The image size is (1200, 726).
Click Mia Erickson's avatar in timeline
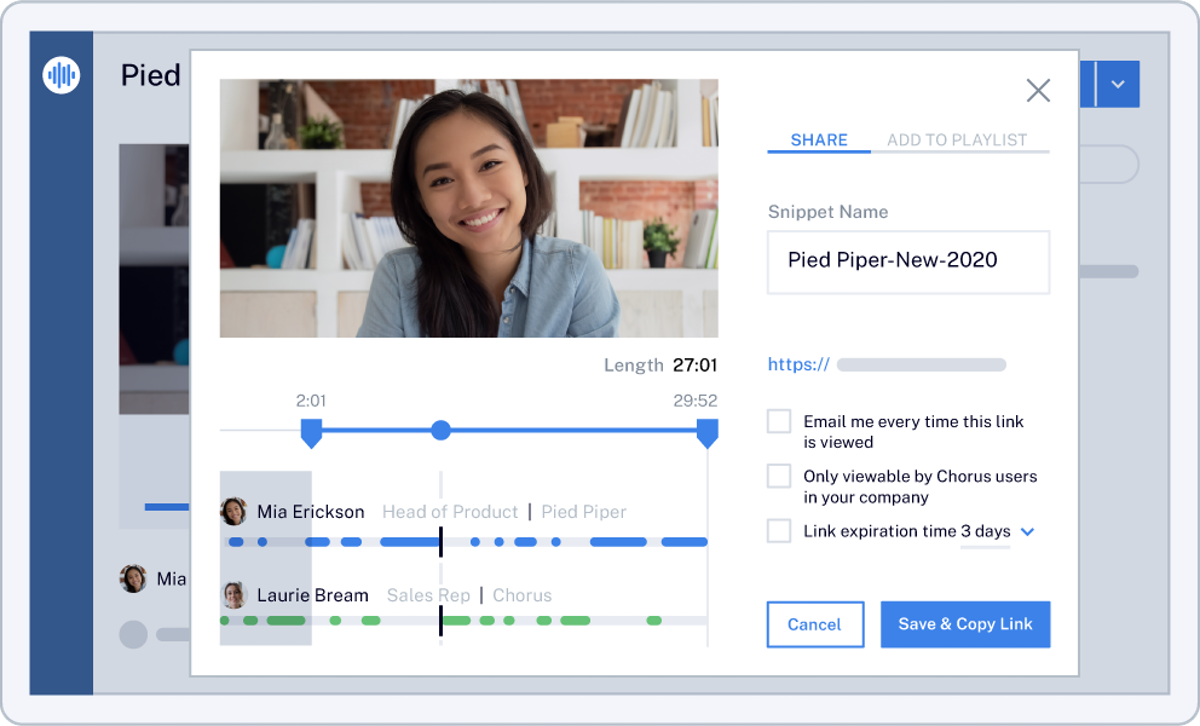click(x=234, y=512)
